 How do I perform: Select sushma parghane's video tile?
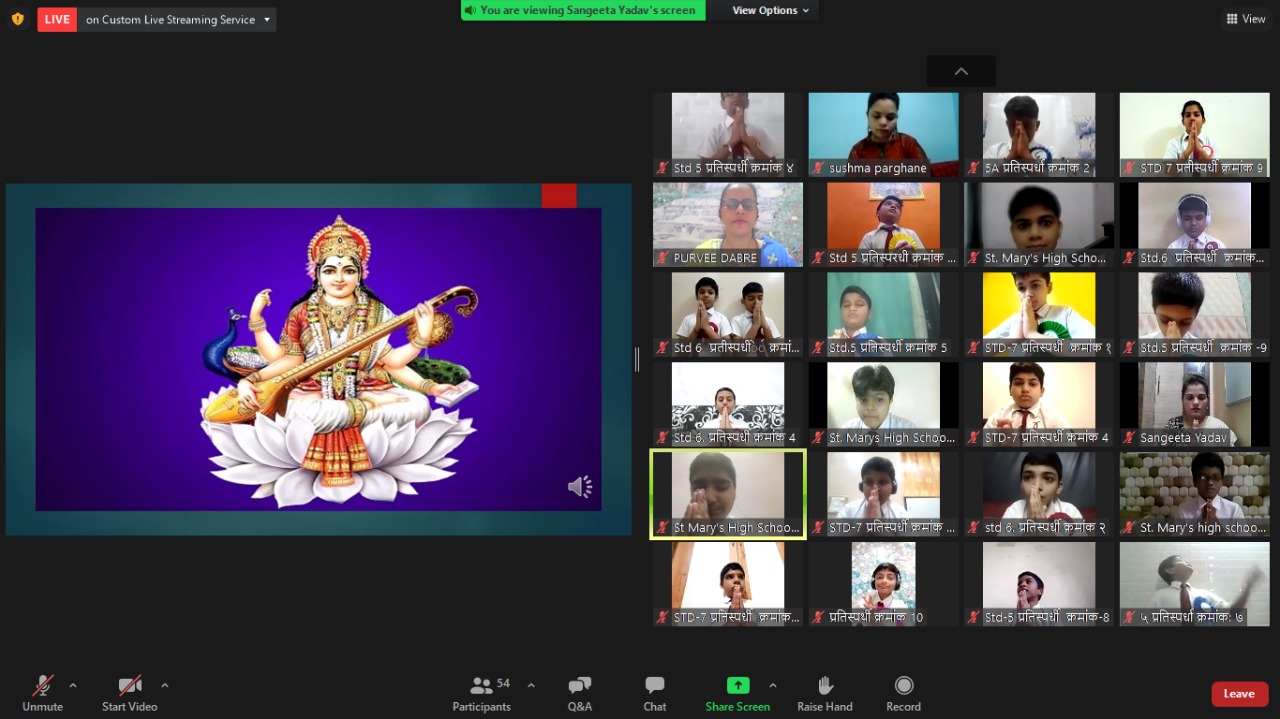(883, 135)
